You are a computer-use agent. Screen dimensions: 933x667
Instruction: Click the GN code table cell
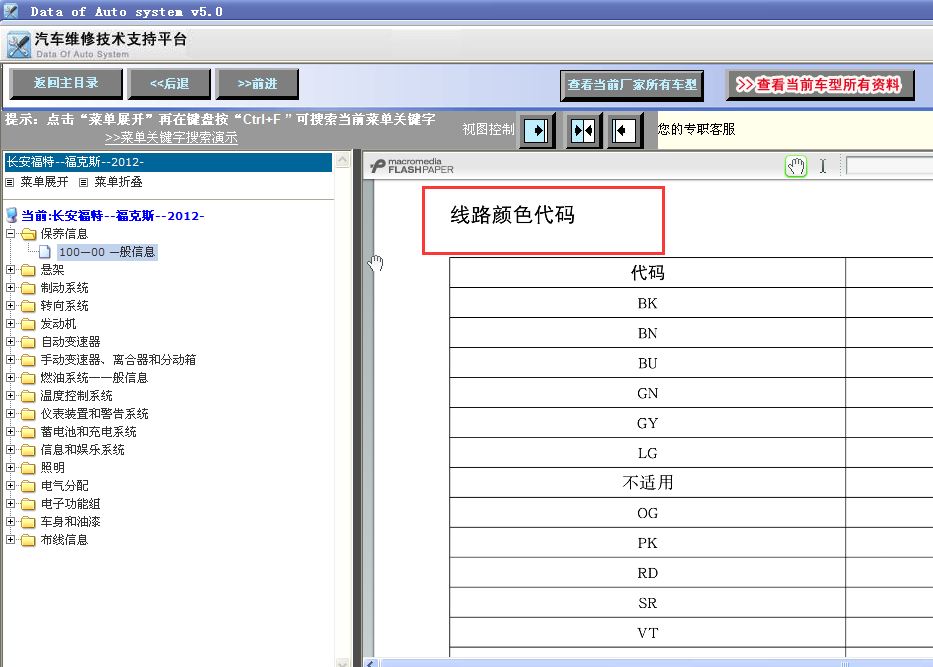[647, 393]
